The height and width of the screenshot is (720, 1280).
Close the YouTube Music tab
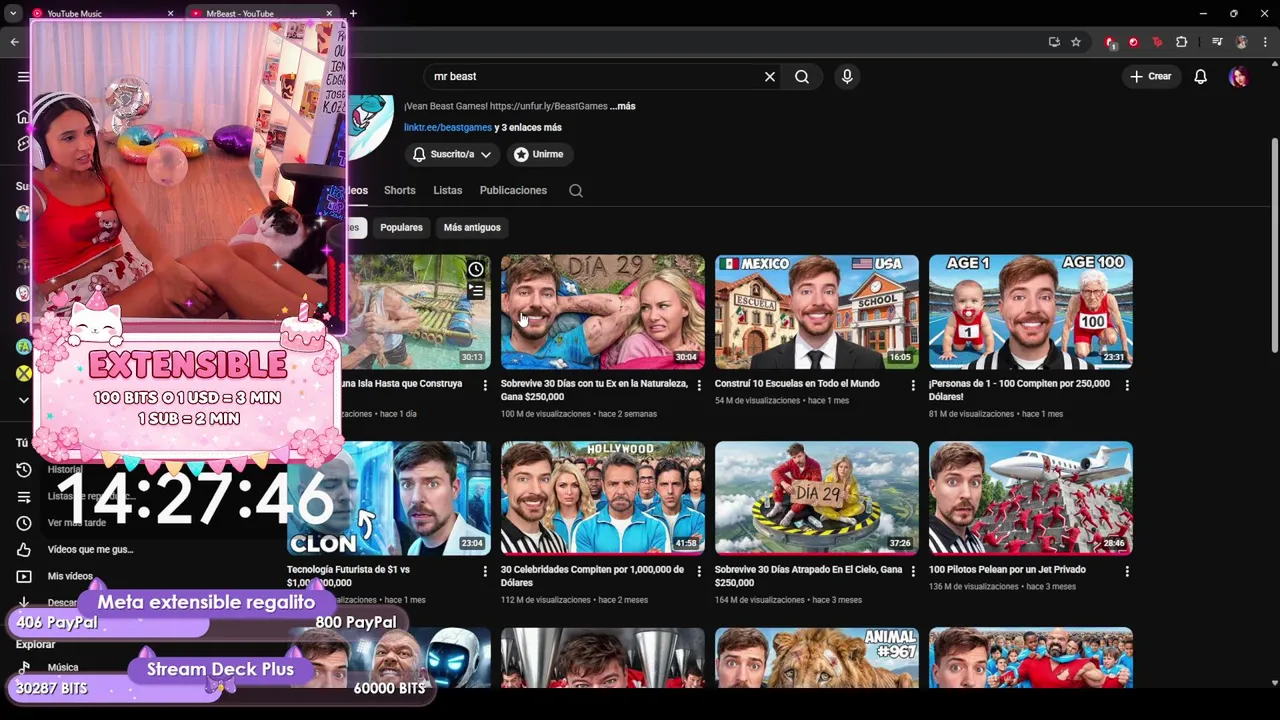[x=170, y=14]
